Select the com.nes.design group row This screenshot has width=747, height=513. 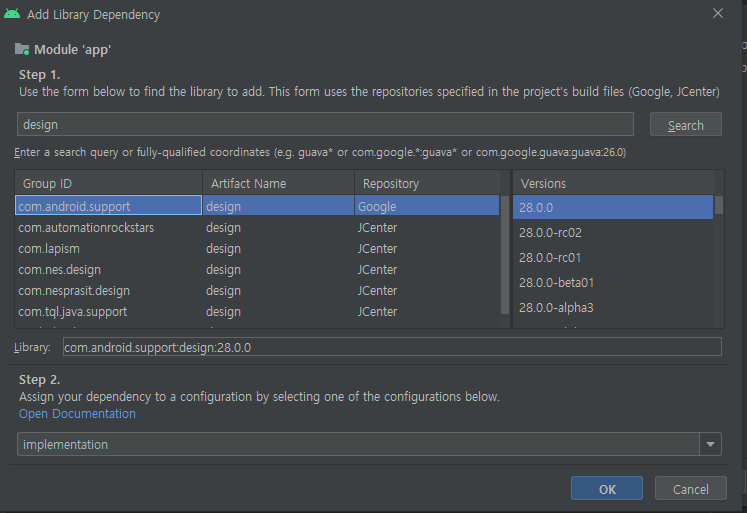click(257, 270)
